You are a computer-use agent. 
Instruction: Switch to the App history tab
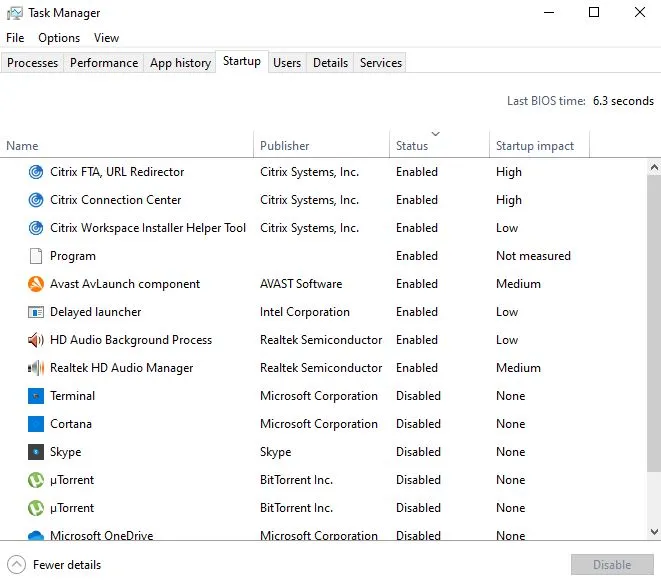point(180,63)
